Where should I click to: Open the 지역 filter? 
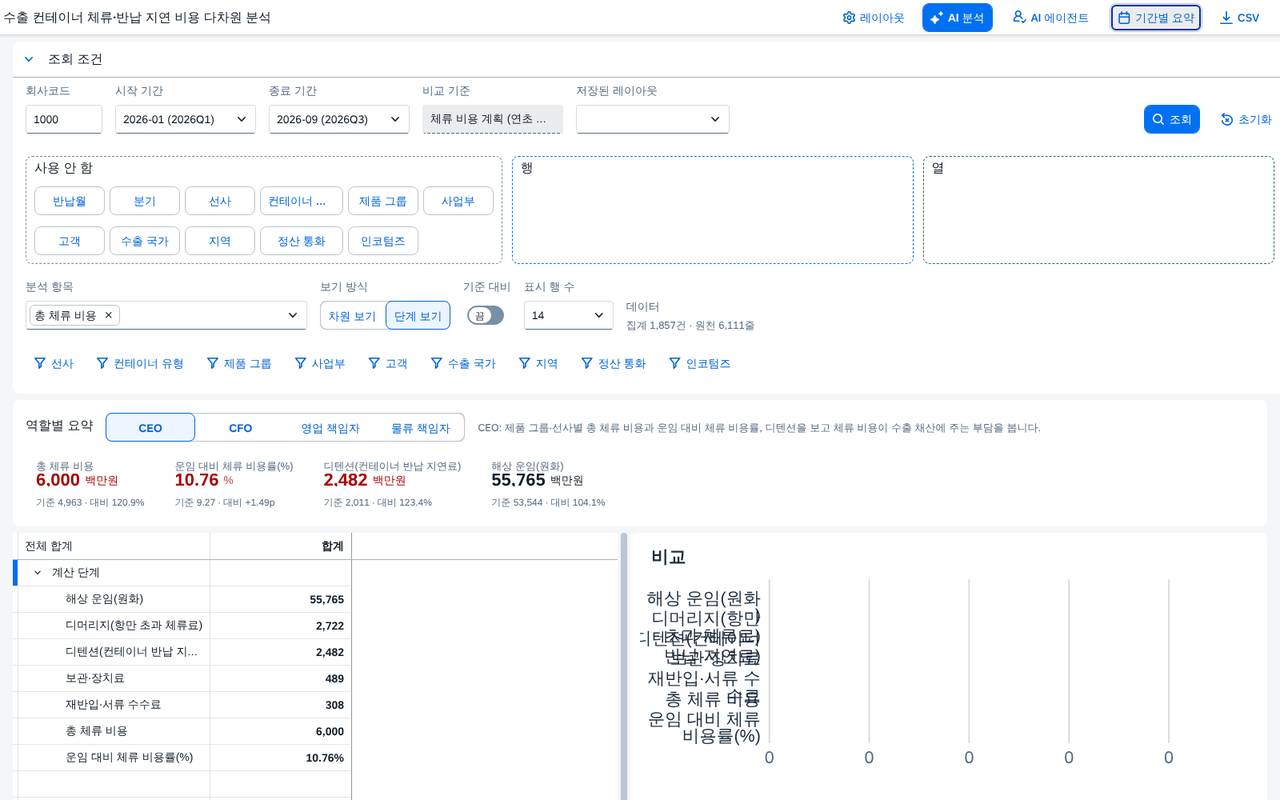[538, 363]
